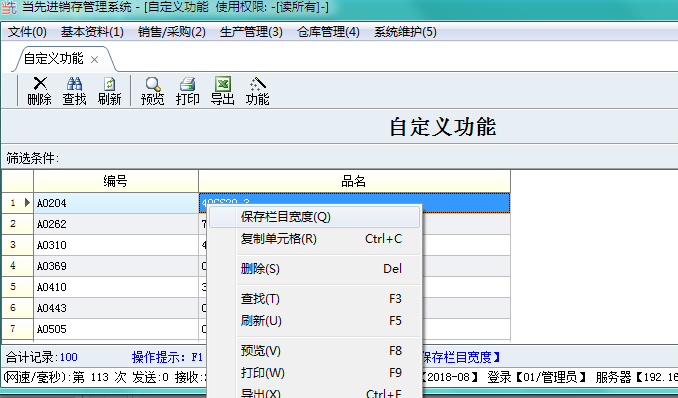The height and width of the screenshot is (398, 678).
Task: Close the 自定义功能 tab
Action: (x=94, y=60)
